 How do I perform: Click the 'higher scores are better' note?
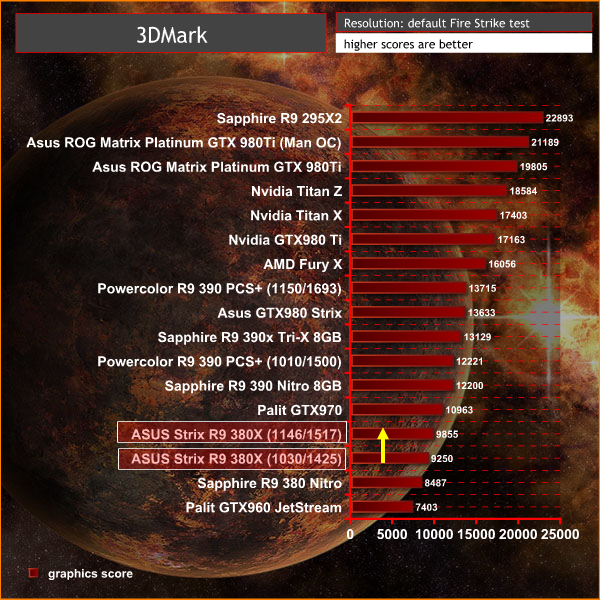[464, 44]
